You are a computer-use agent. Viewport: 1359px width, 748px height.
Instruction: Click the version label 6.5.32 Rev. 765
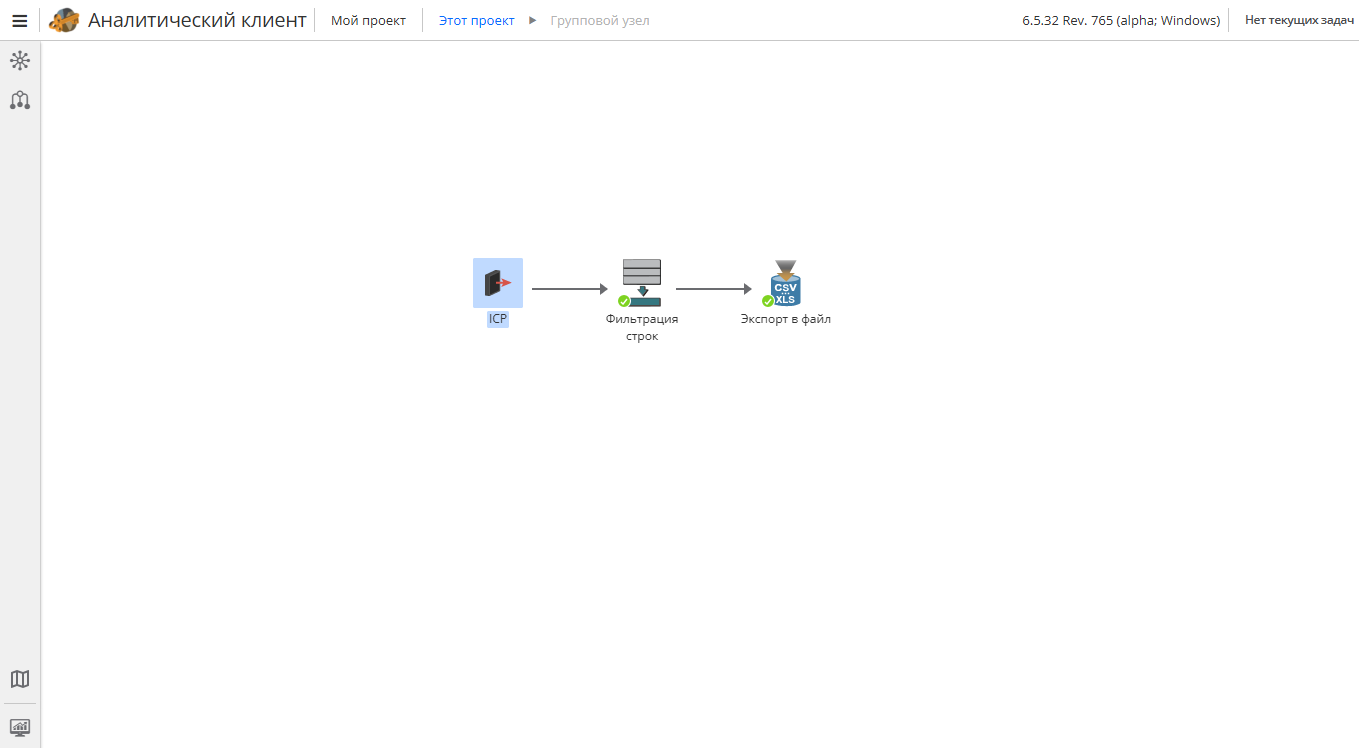click(x=1121, y=21)
